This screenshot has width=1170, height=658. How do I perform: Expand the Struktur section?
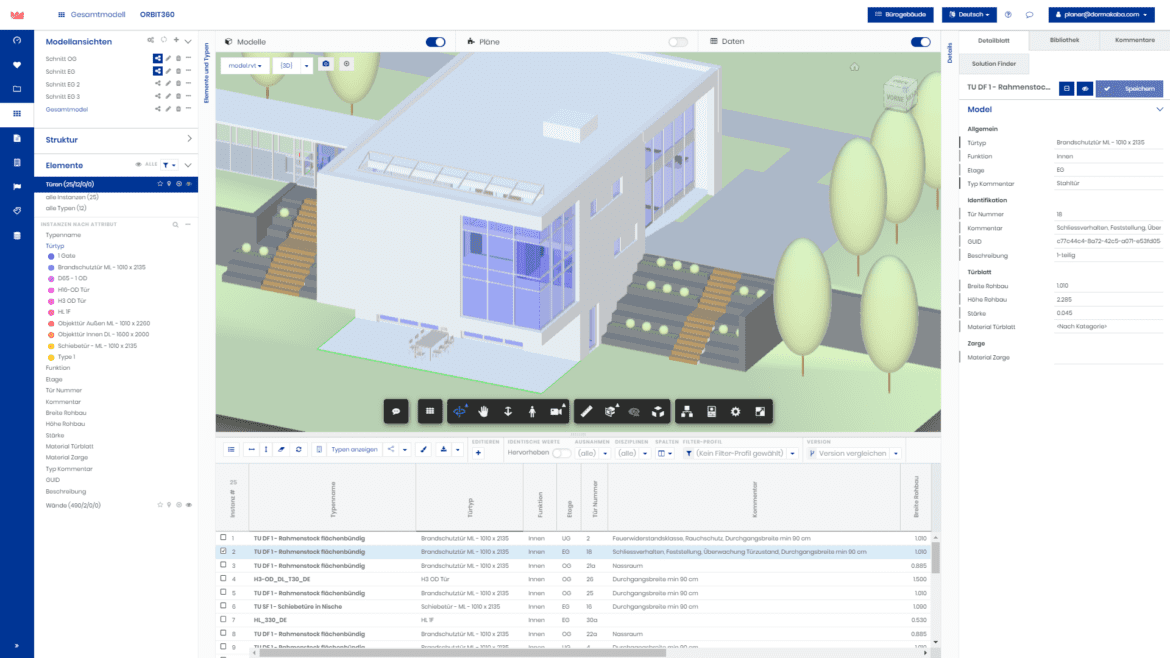pos(189,139)
